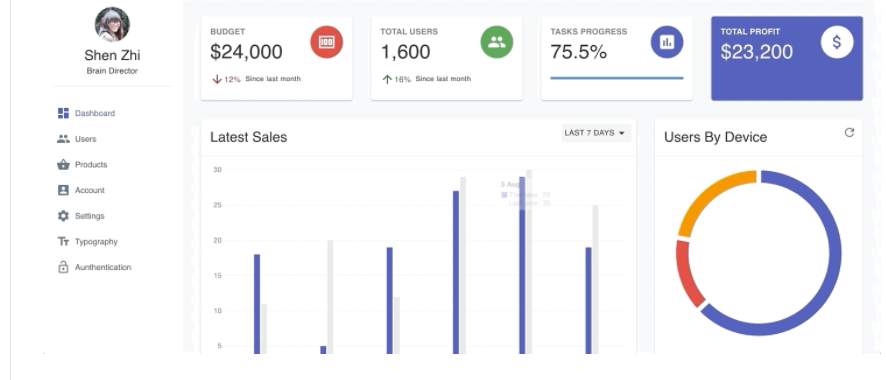Screen dimensions: 886x380
Task: Click the 5 Aug chart tooltip
Action: 525,194
